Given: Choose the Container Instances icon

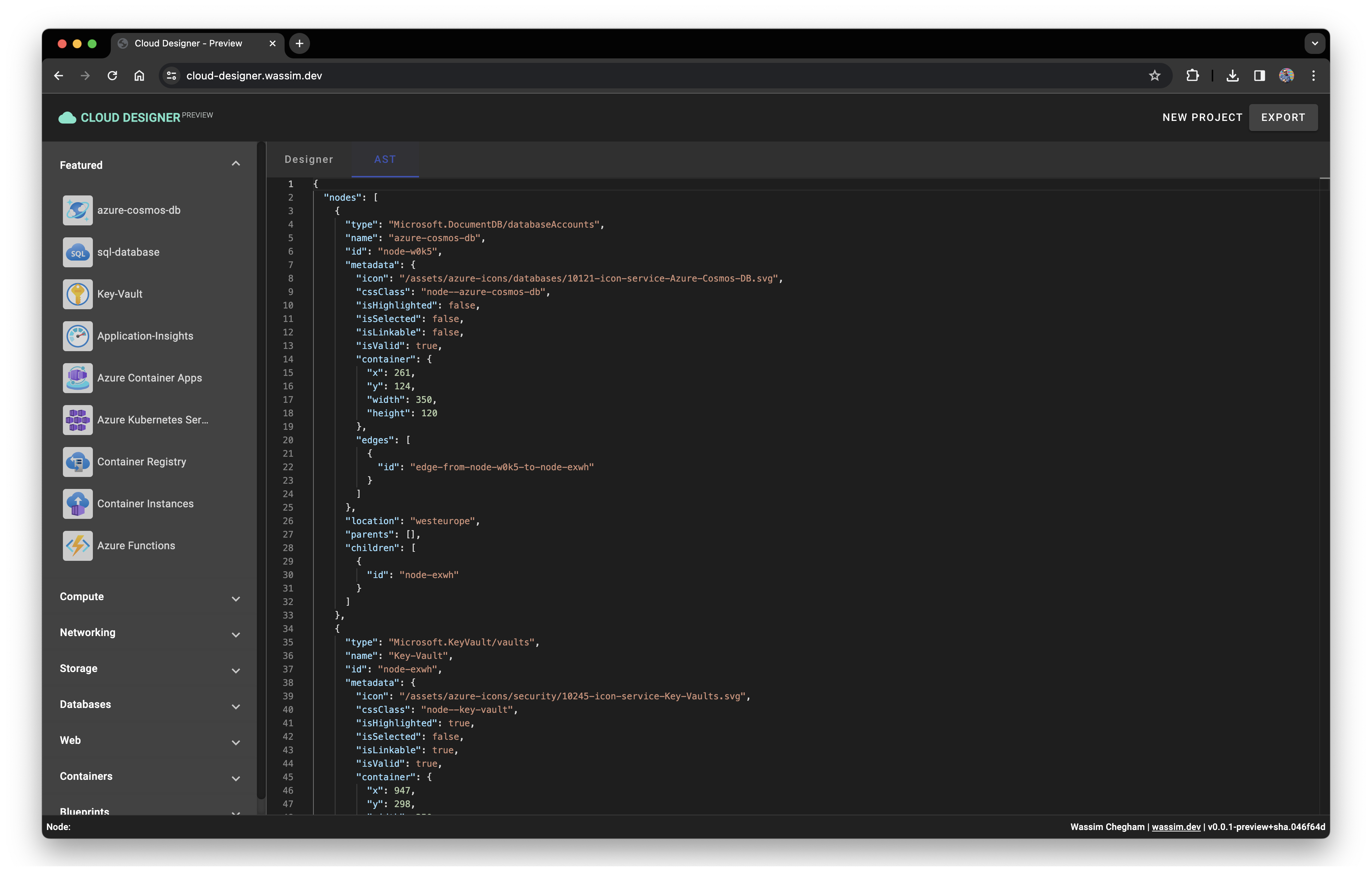Looking at the screenshot, I should pos(78,504).
